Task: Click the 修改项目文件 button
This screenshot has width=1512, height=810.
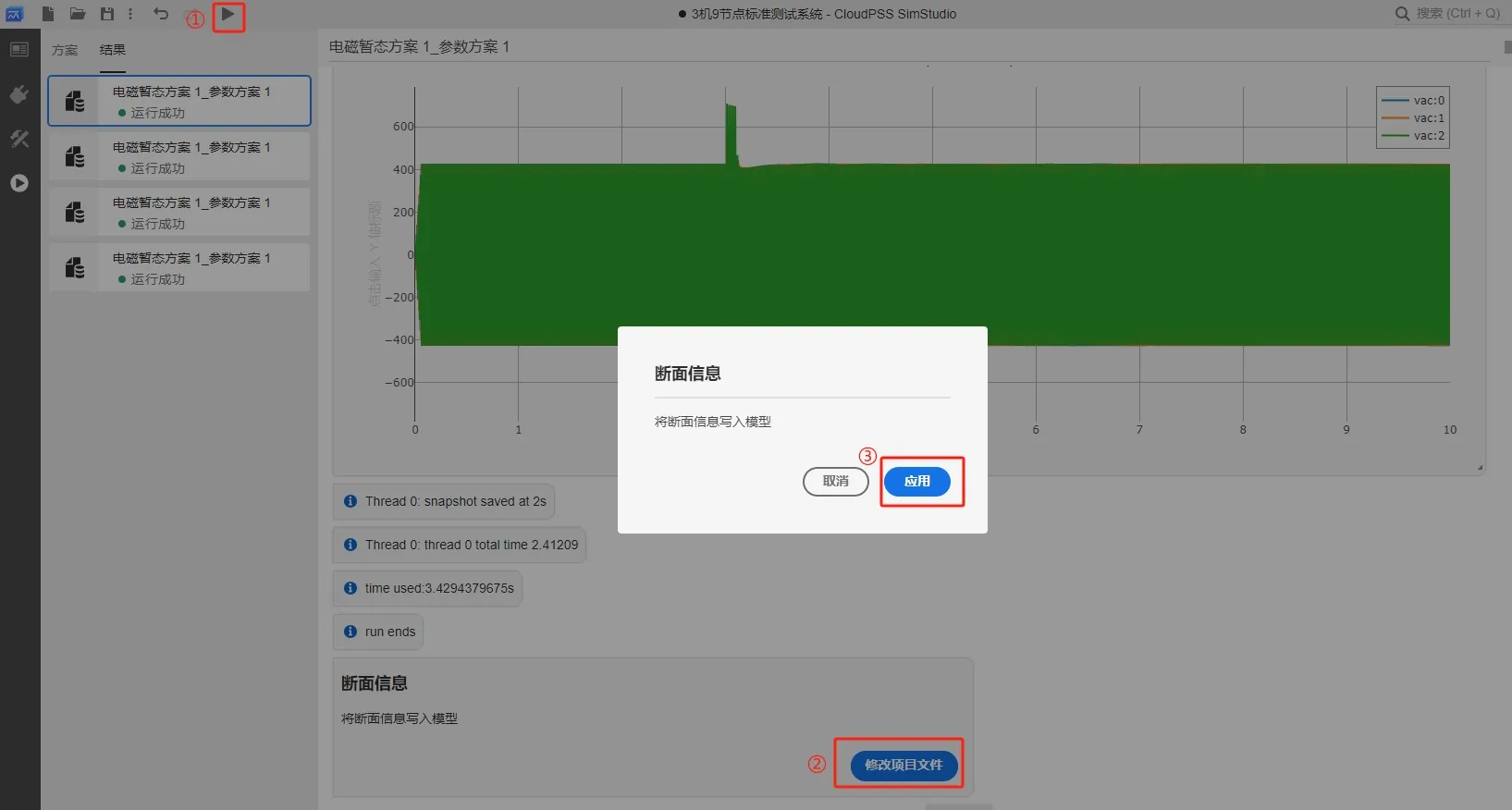Action: pyautogui.click(x=904, y=765)
